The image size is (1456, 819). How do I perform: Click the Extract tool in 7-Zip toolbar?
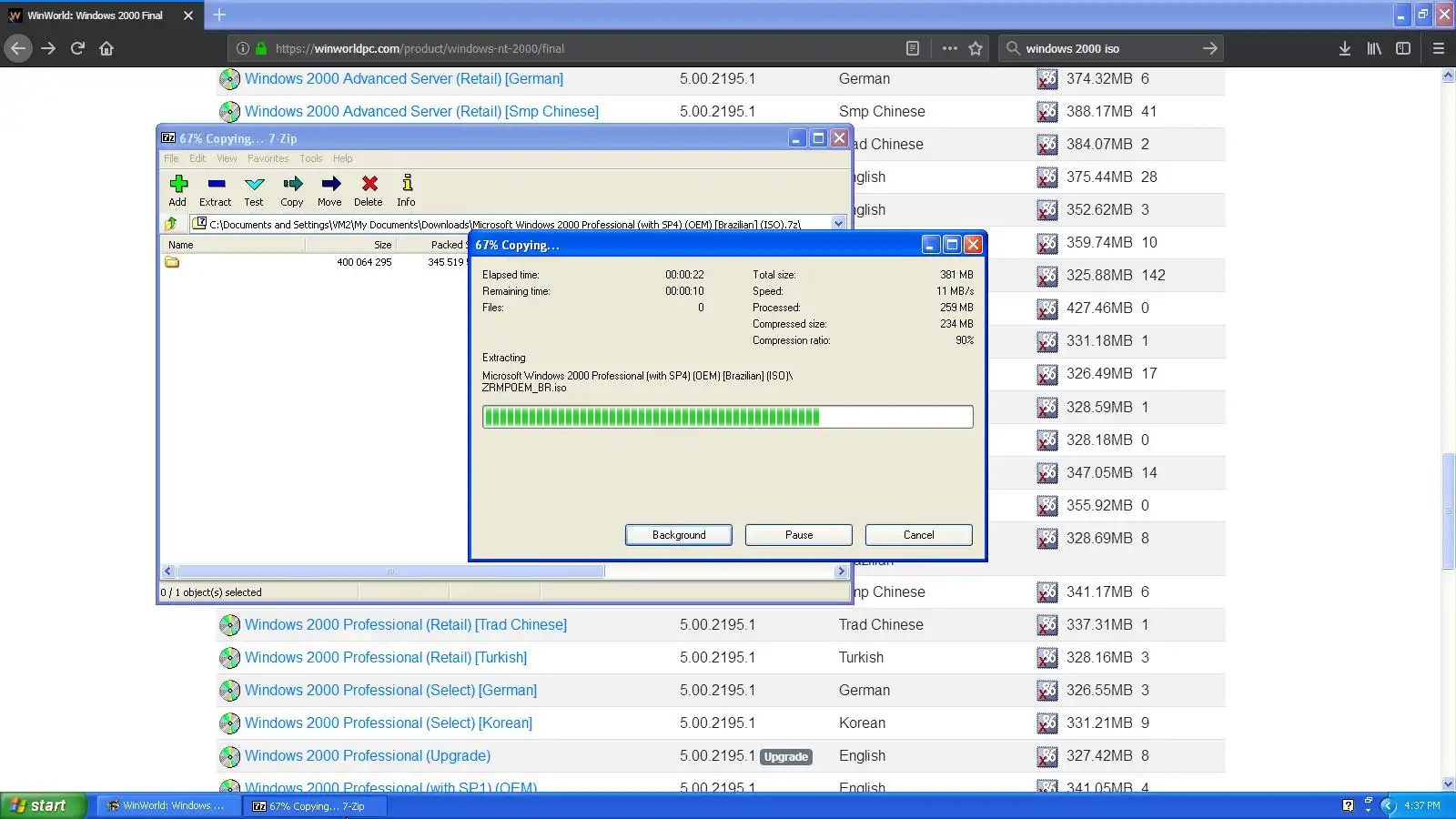[x=216, y=190]
